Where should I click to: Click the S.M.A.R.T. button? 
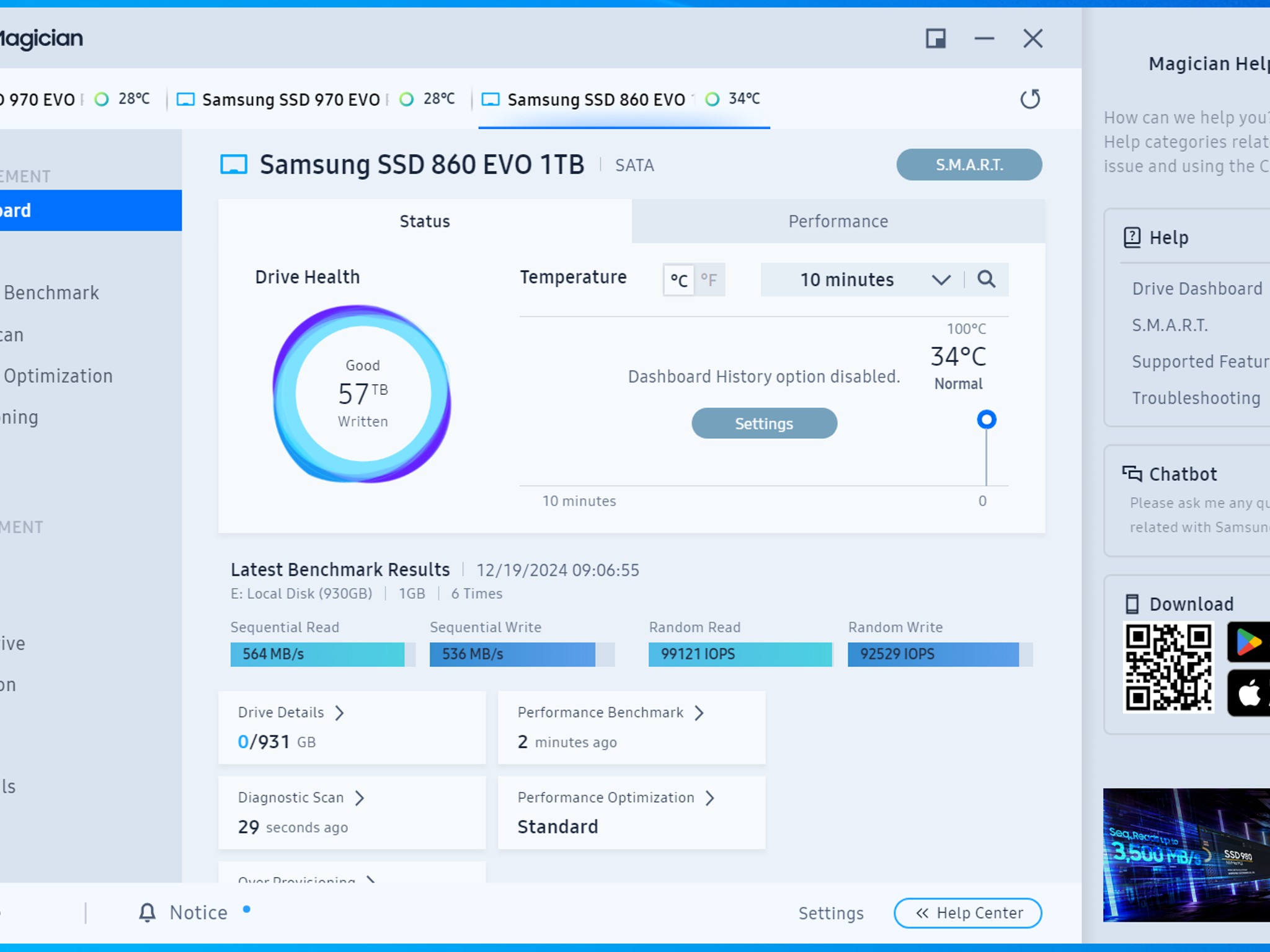pyautogui.click(x=969, y=165)
